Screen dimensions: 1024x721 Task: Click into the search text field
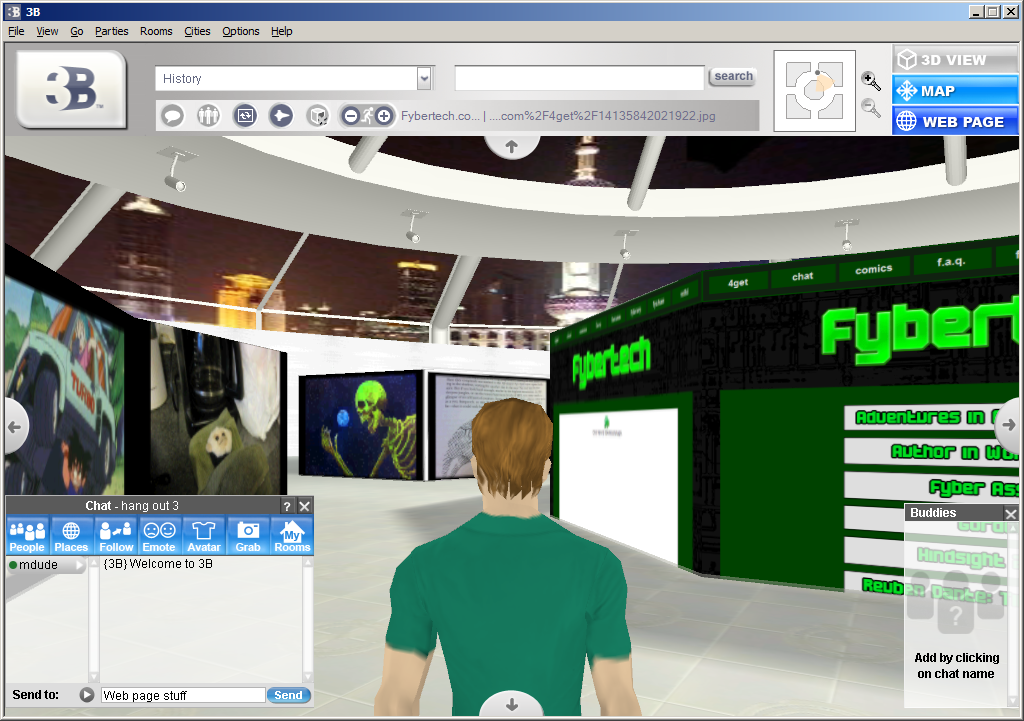coord(579,78)
